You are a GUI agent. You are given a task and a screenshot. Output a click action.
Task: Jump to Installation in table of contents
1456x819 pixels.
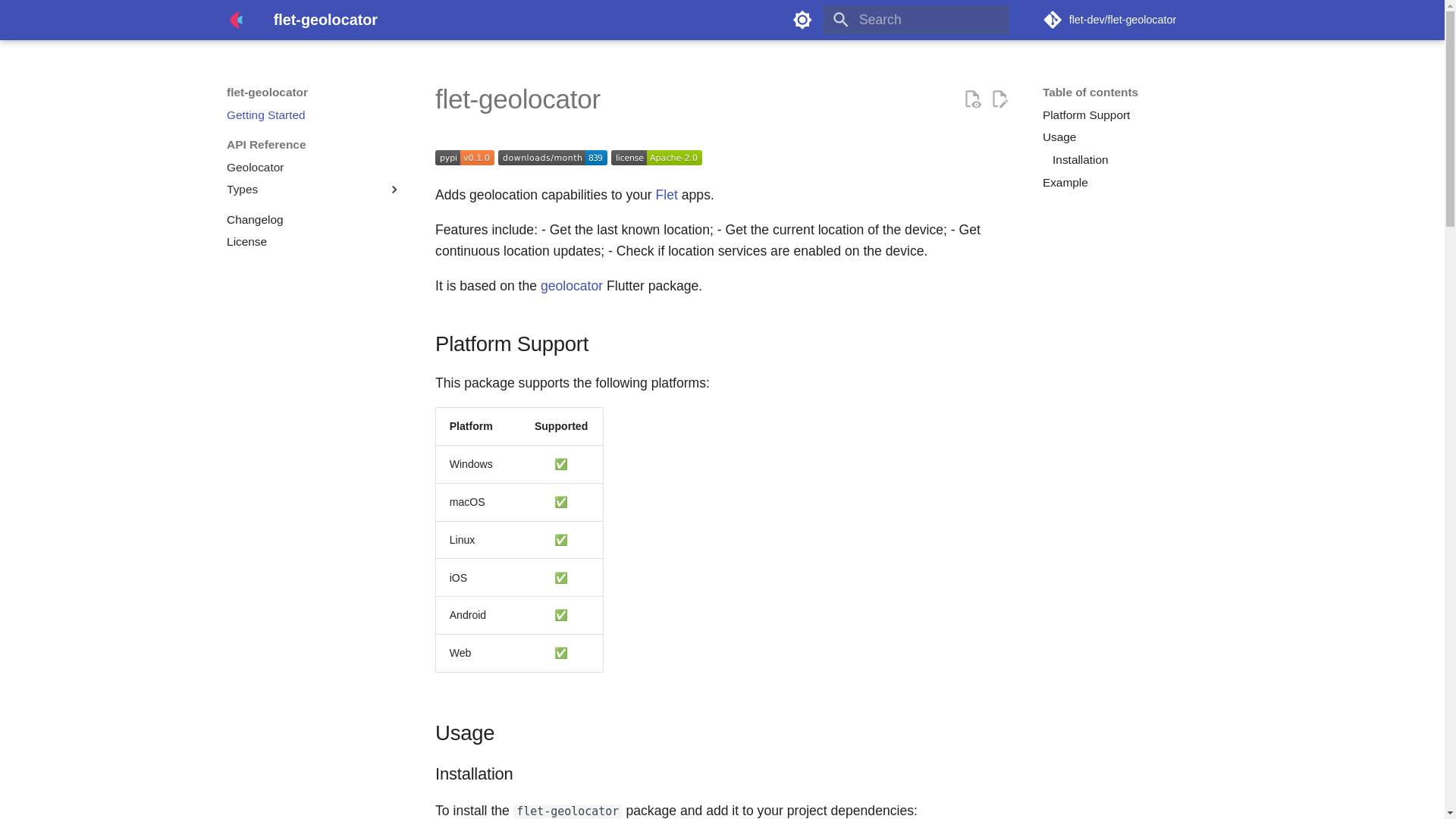click(x=1080, y=160)
